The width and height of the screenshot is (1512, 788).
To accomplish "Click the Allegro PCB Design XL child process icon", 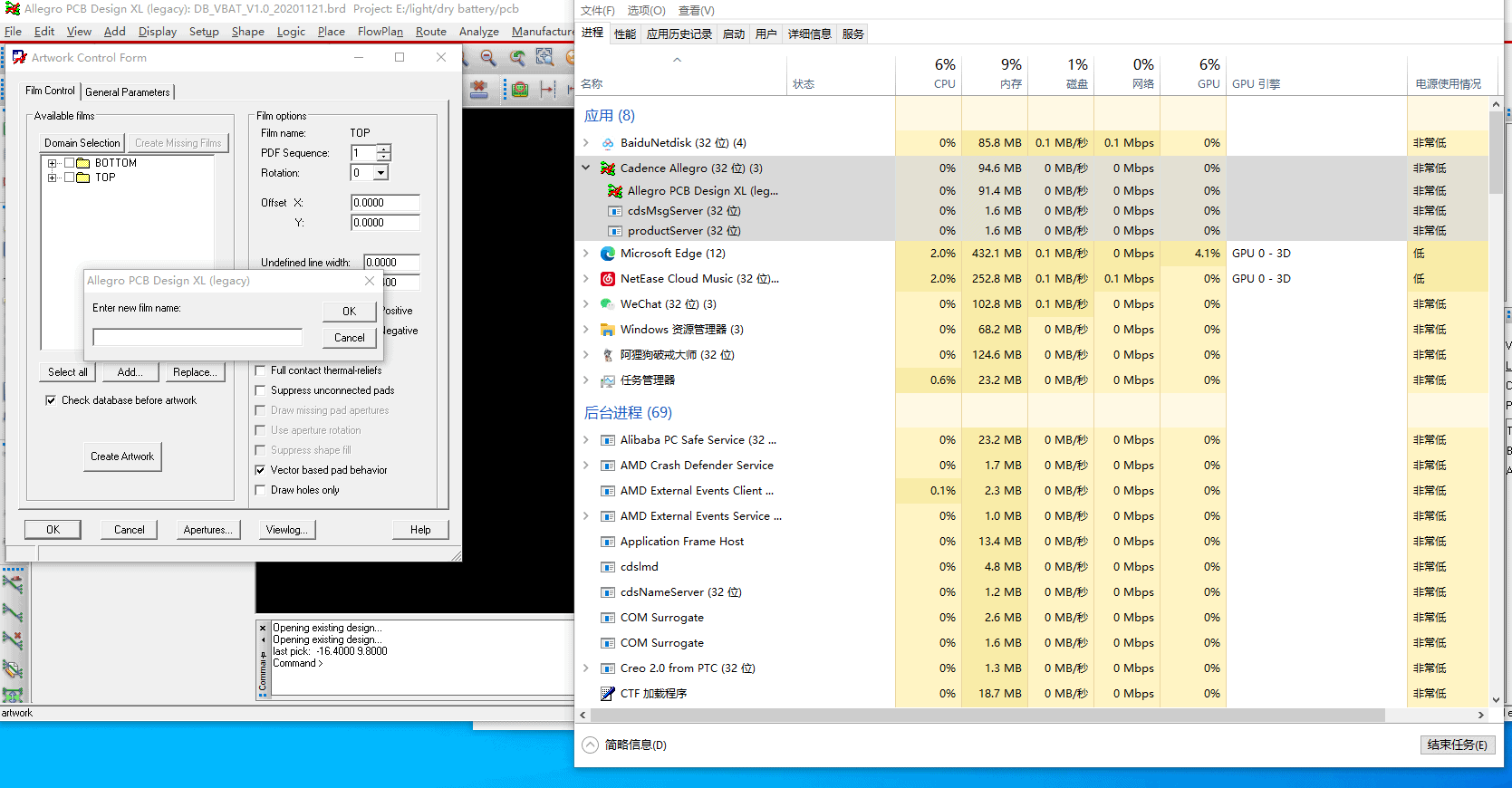I will 615,191.
